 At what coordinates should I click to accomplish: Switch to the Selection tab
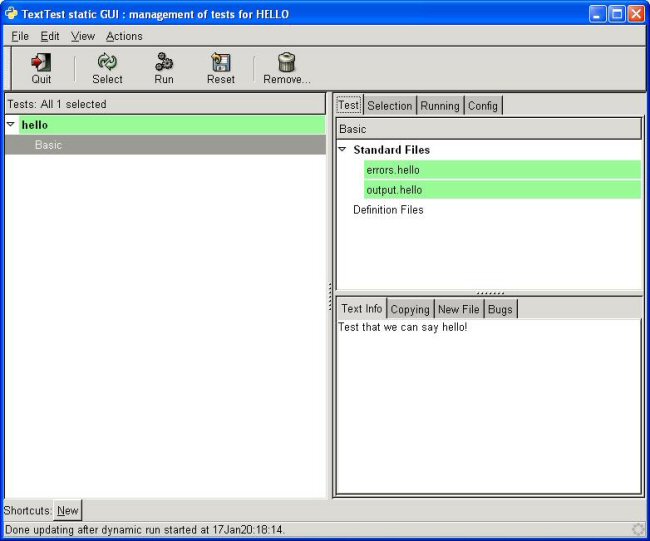click(390, 106)
